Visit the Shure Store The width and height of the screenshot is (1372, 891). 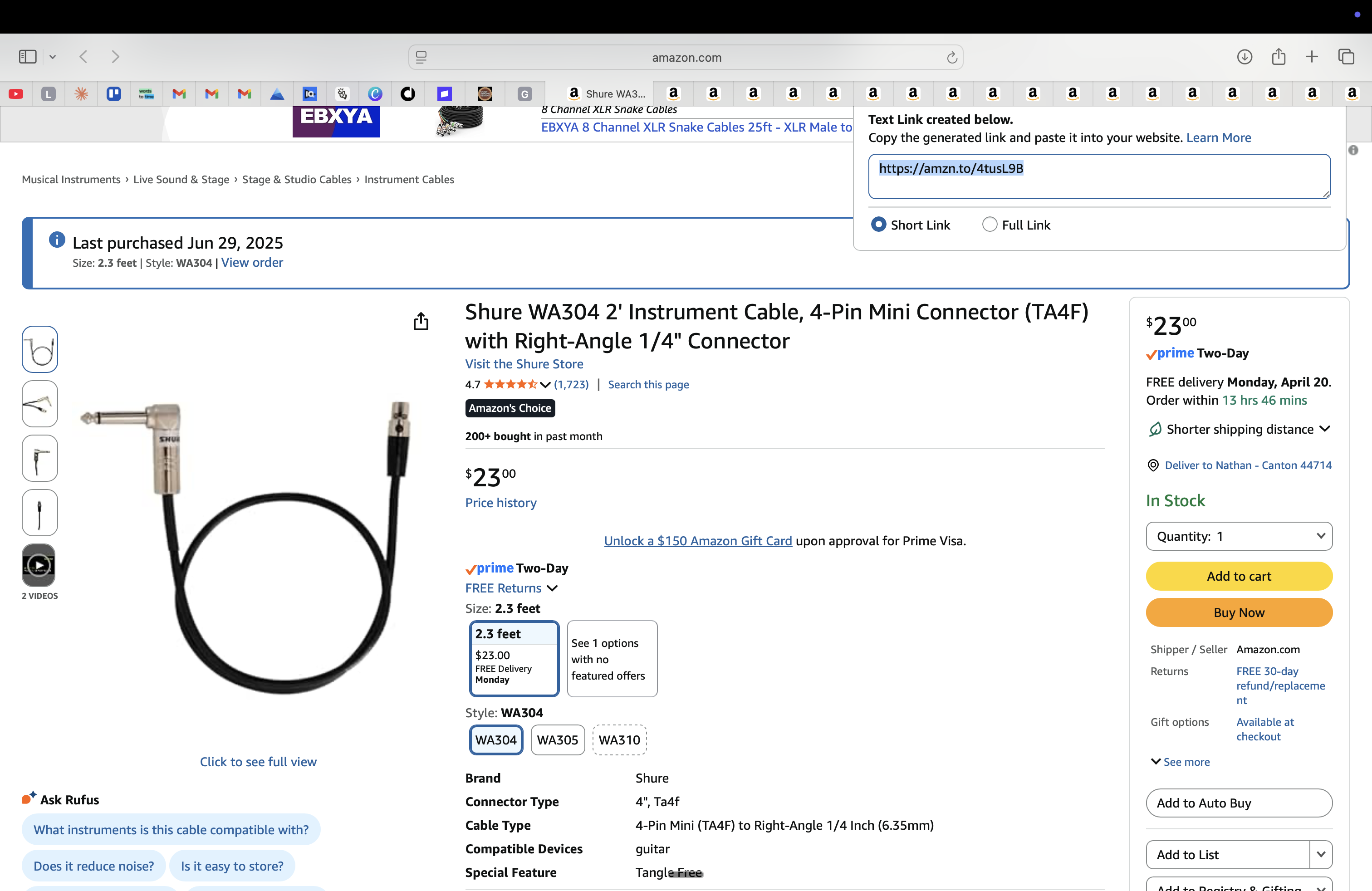pos(524,364)
